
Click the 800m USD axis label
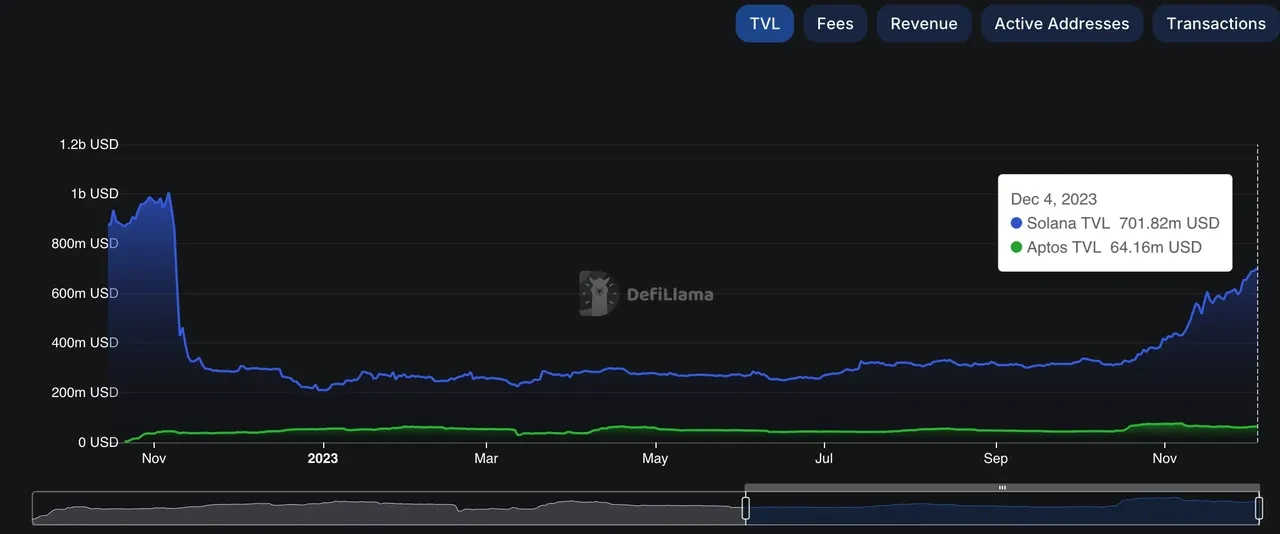(84, 243)
